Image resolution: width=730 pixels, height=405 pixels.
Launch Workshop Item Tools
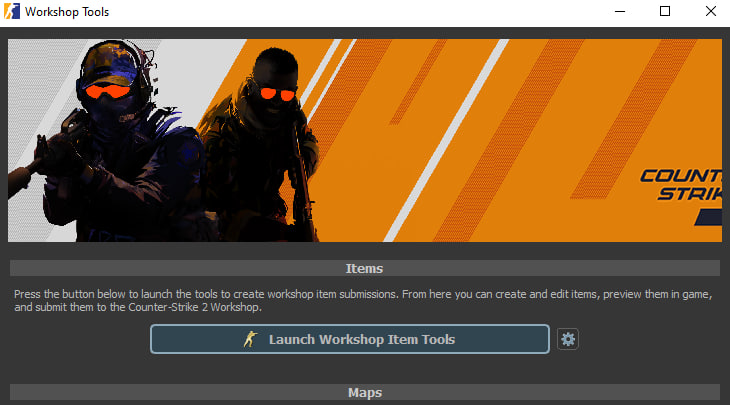click(350, 339)
